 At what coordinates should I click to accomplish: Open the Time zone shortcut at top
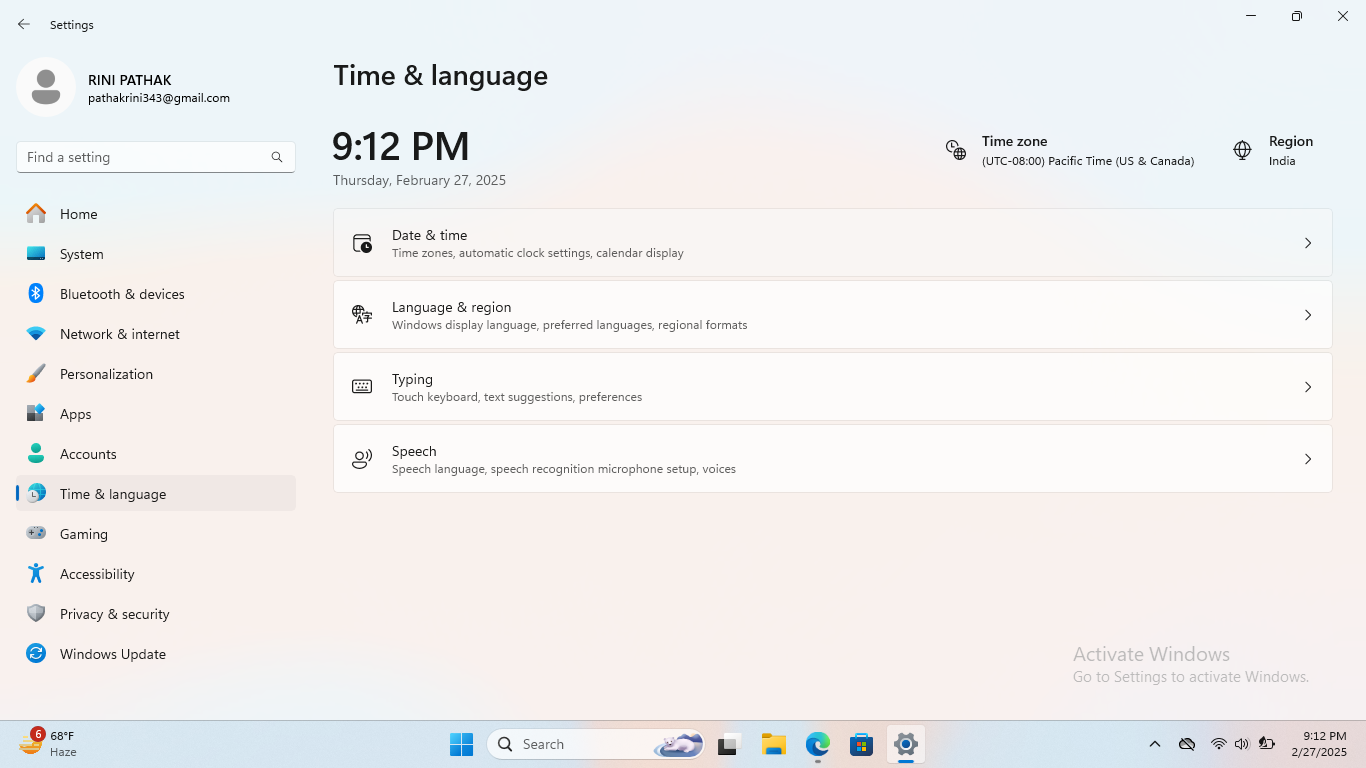coord(1070,151)
